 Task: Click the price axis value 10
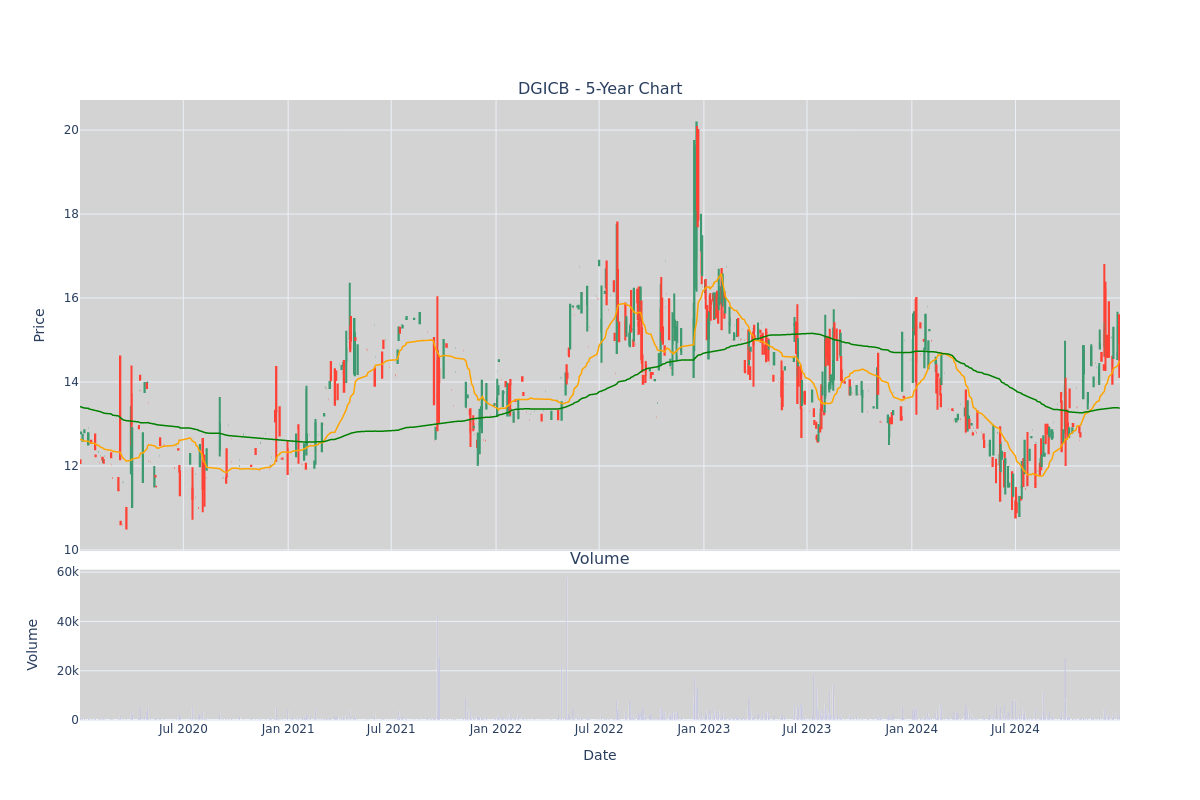pyautogui.click(x=71, y=550)
